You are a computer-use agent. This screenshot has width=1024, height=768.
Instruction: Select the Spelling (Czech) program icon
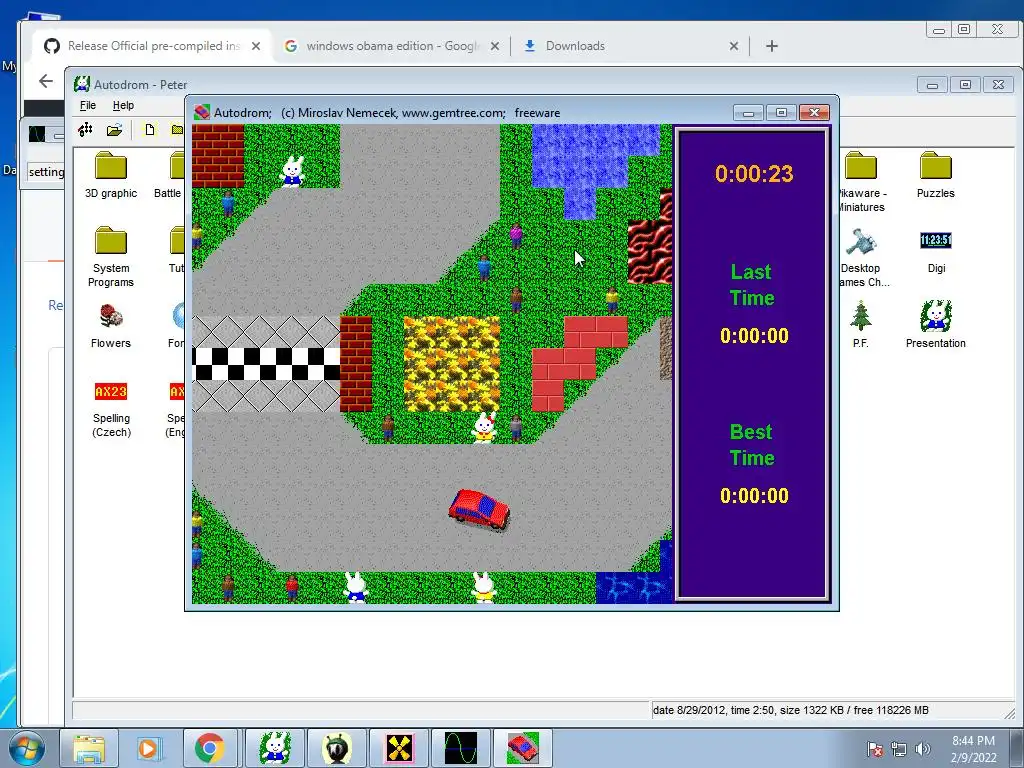[110, 408]
